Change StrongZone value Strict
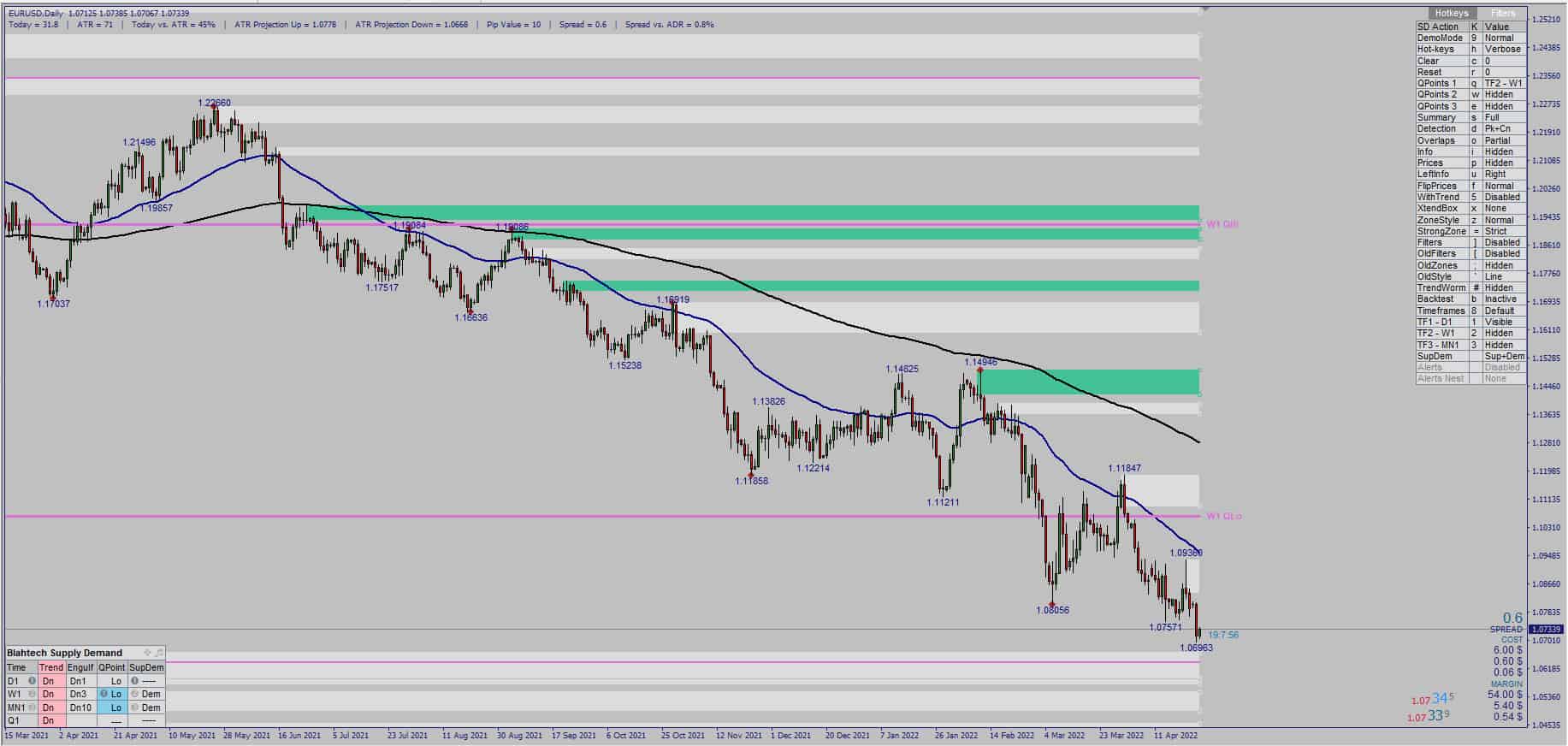The image size is (1568, 746). coord(1503,231)
